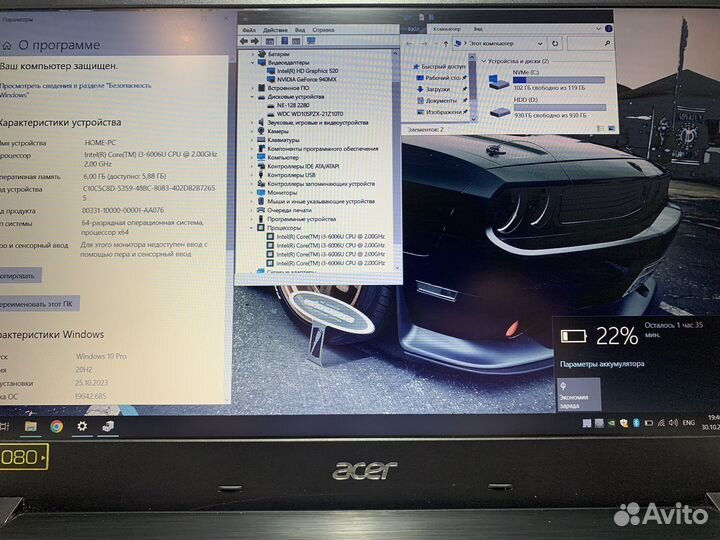The width and height of the screenshot is (720, 540).
Task: Go forward using Device Manager toolbar arrow
Action: [255, 41]
